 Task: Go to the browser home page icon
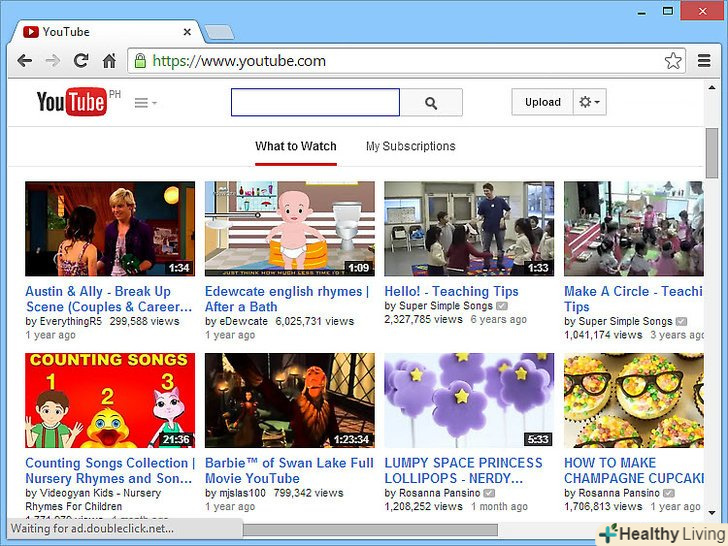tap(109, 61)
